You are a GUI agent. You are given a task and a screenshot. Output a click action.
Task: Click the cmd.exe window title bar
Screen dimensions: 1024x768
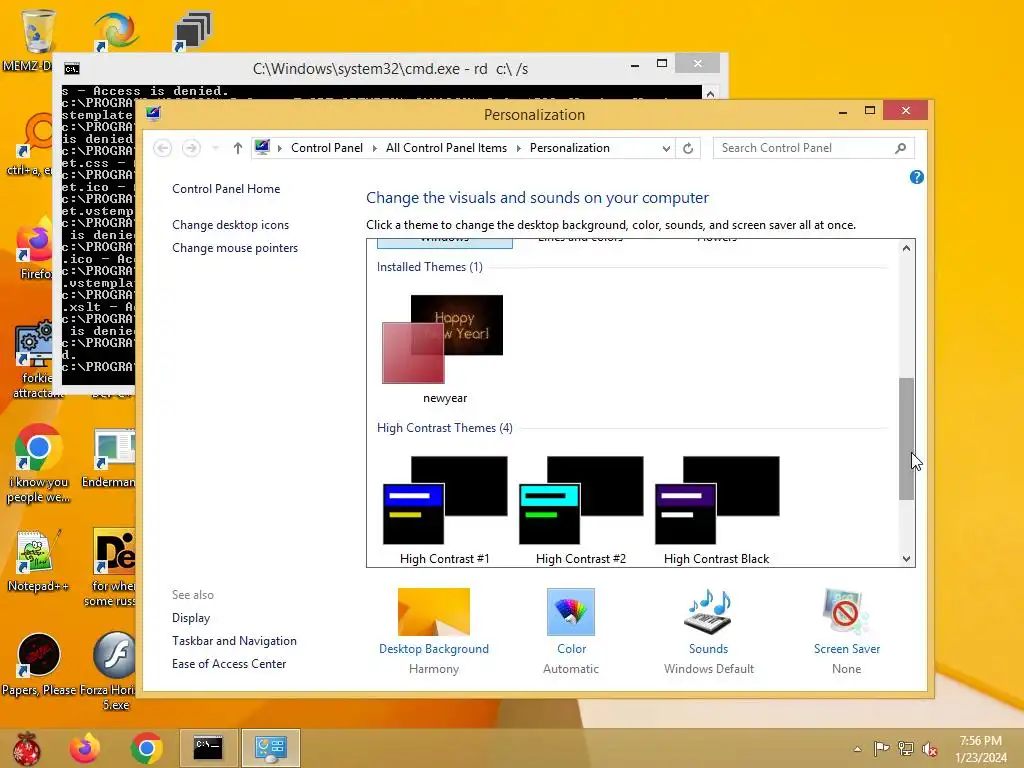[x=389, y=69]
